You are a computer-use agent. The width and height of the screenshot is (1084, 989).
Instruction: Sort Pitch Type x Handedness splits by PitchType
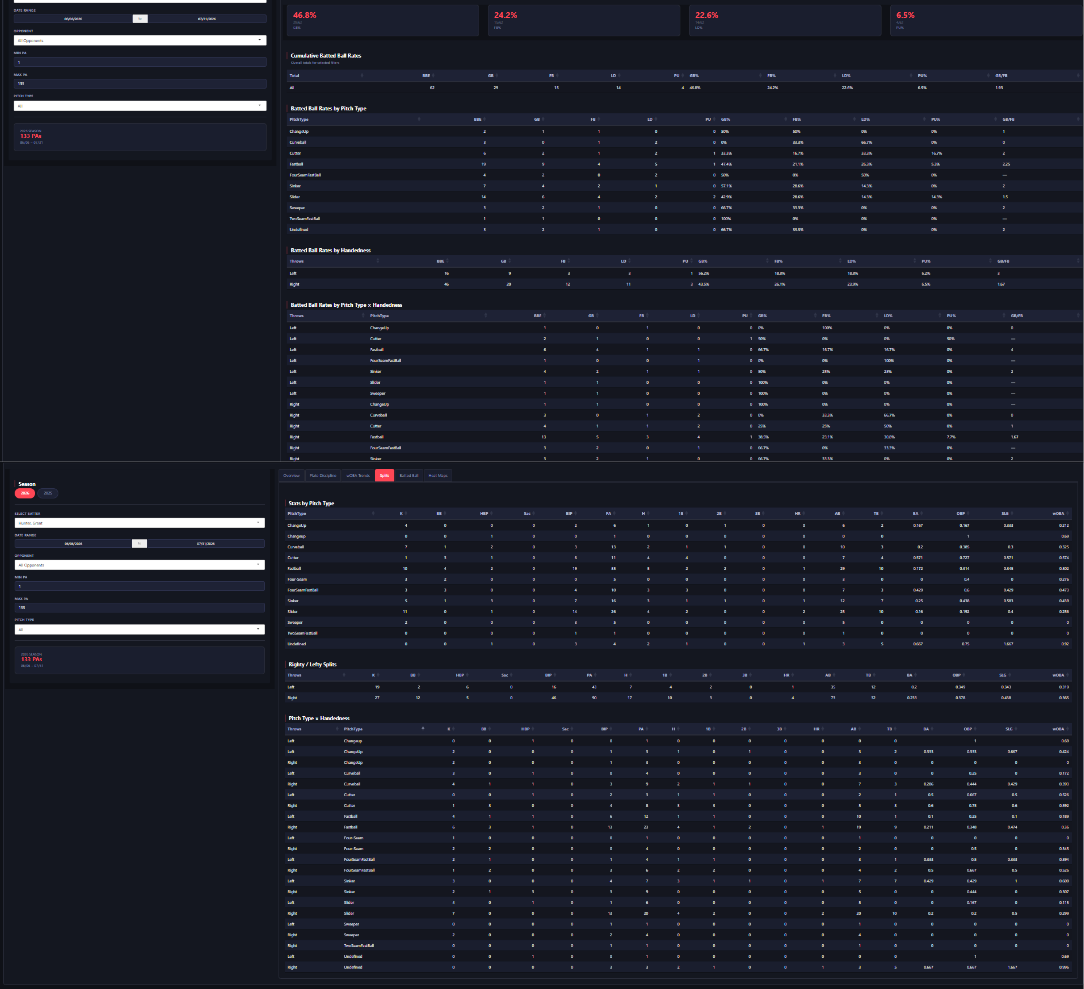pyautogui.click(x=353, y=729)
